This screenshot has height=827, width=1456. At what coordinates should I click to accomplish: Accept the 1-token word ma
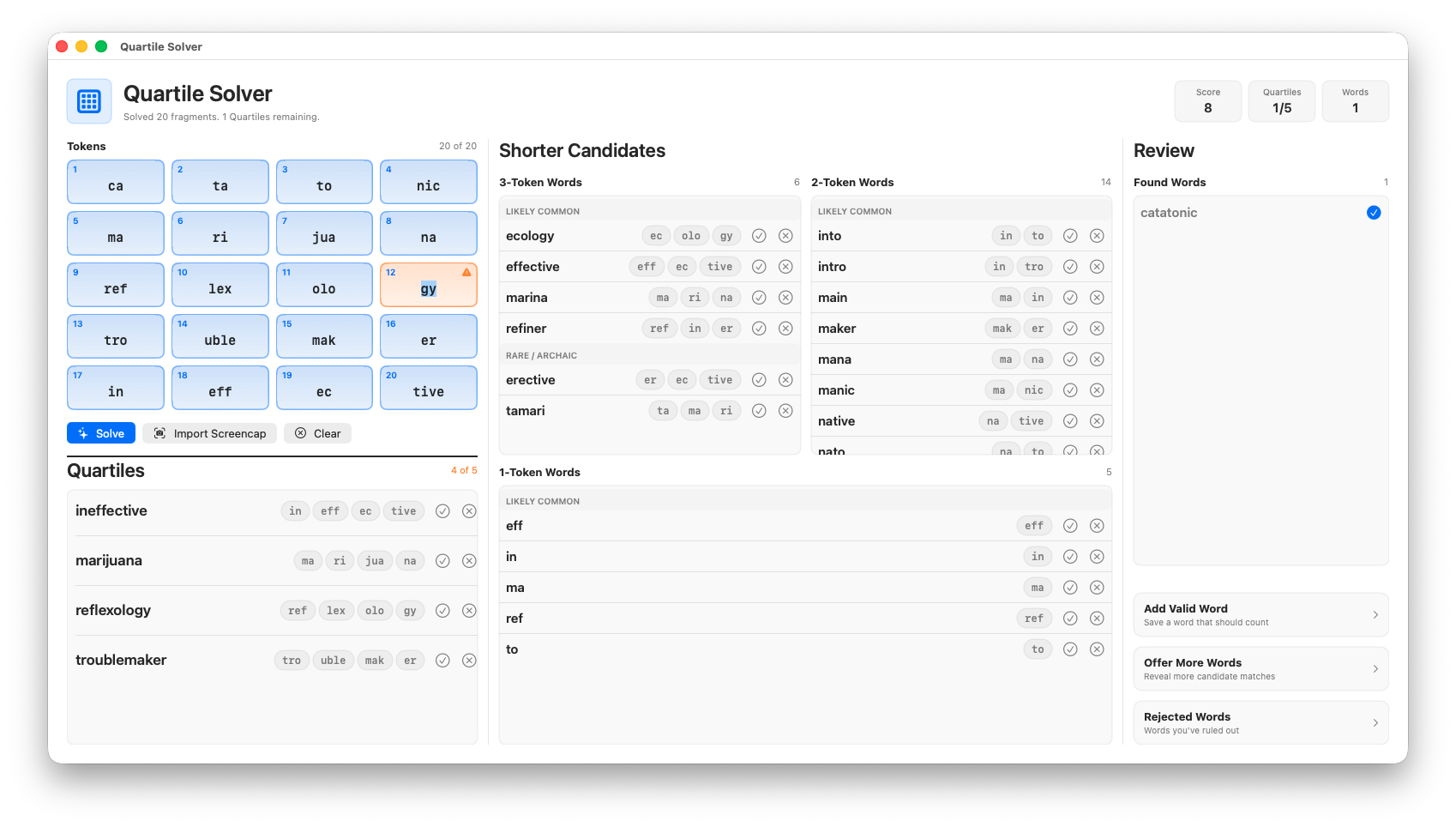1070,588
